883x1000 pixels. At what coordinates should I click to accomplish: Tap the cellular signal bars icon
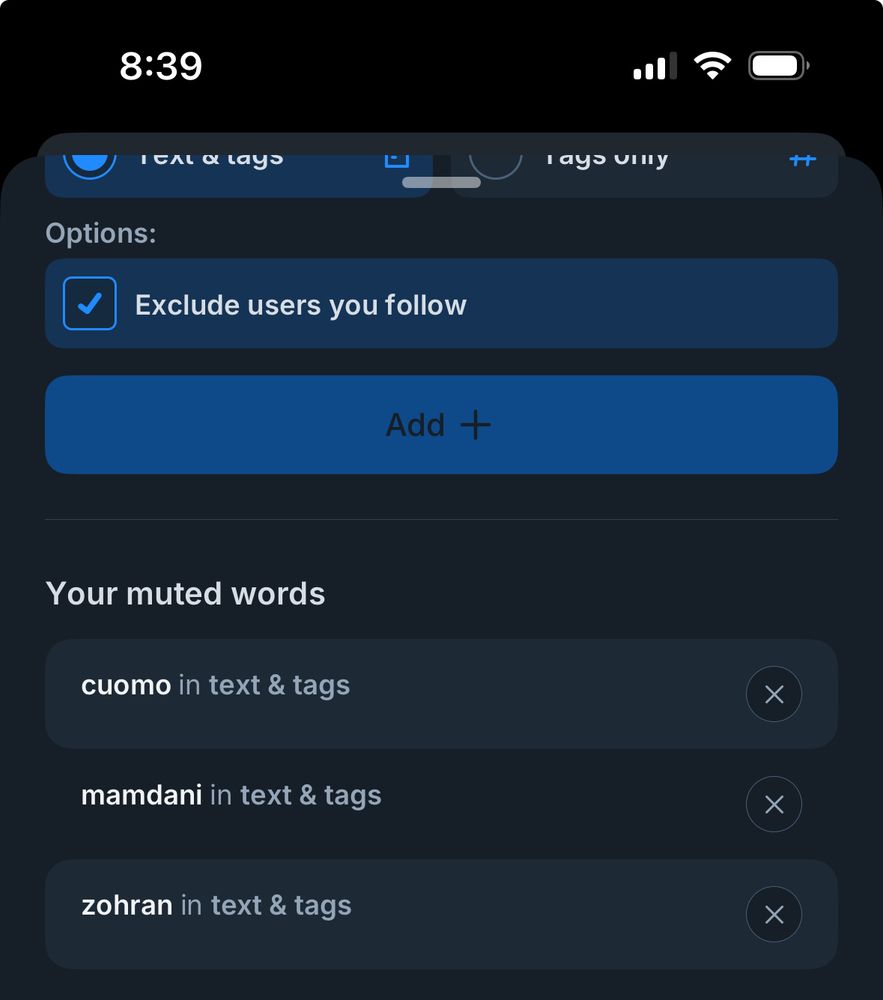pos(655,67)
